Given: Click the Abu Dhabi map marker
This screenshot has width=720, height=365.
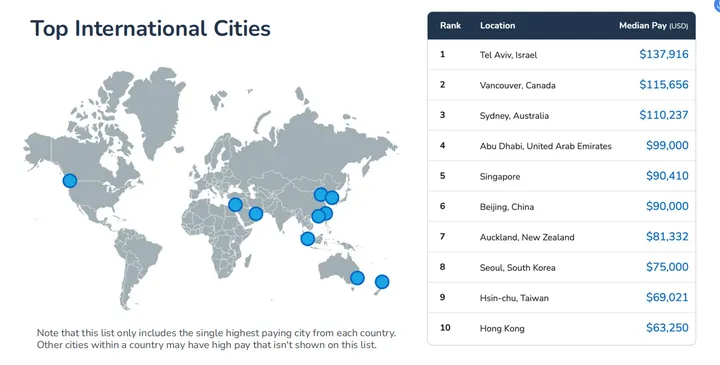Looking at the screenshot, I should click(256, 213).
